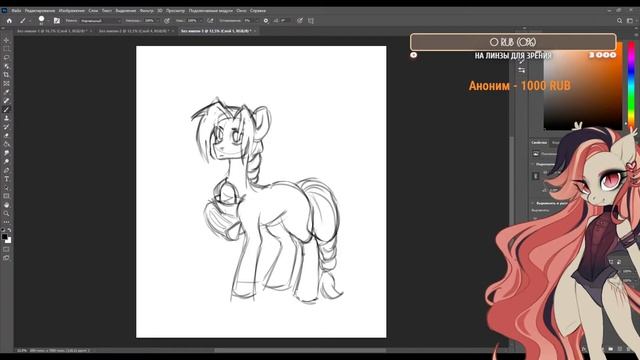This screenshot has width=640, height=360.
Task: Select the History Brush tool
Action: 6,127
